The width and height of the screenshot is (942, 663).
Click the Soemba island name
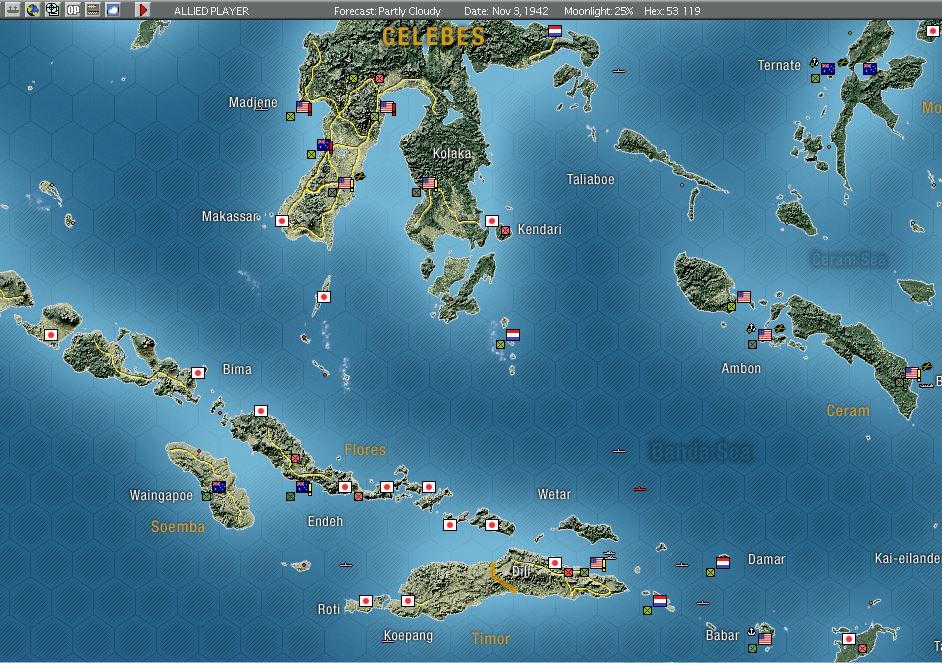click(x=178, y=527)
